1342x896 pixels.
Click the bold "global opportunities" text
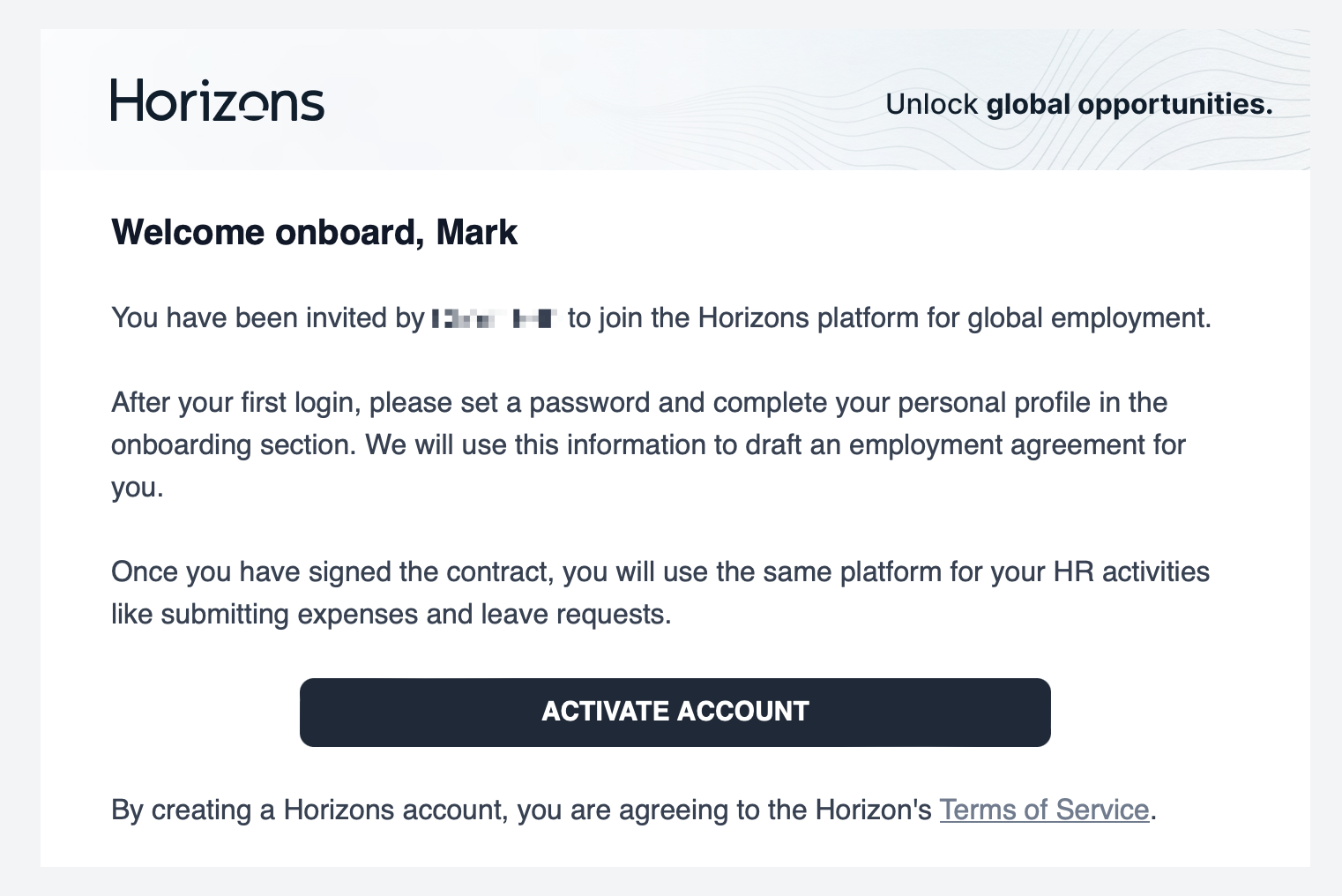(x=1129, y=104)
